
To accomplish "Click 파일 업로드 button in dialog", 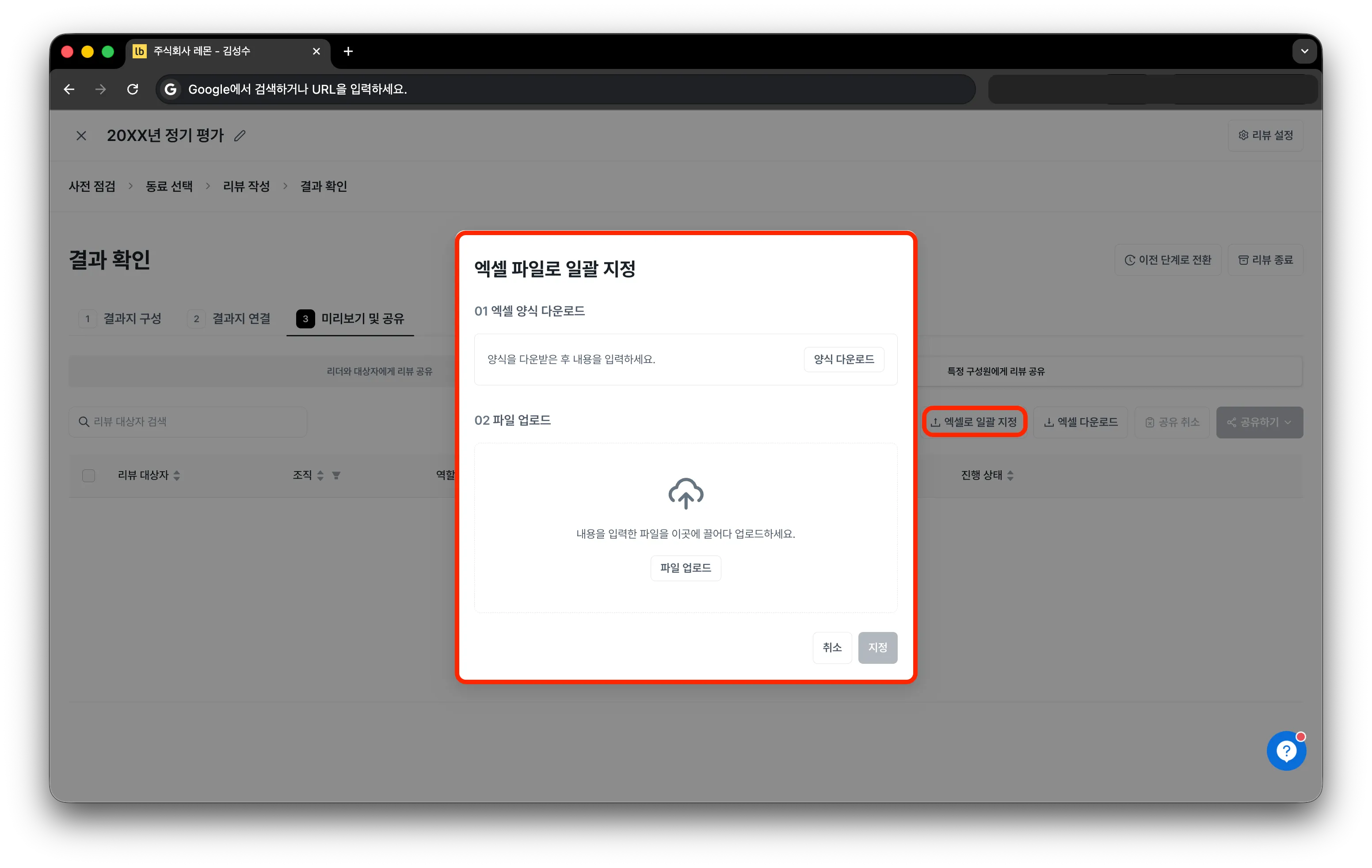I will (x=686, y=568).
